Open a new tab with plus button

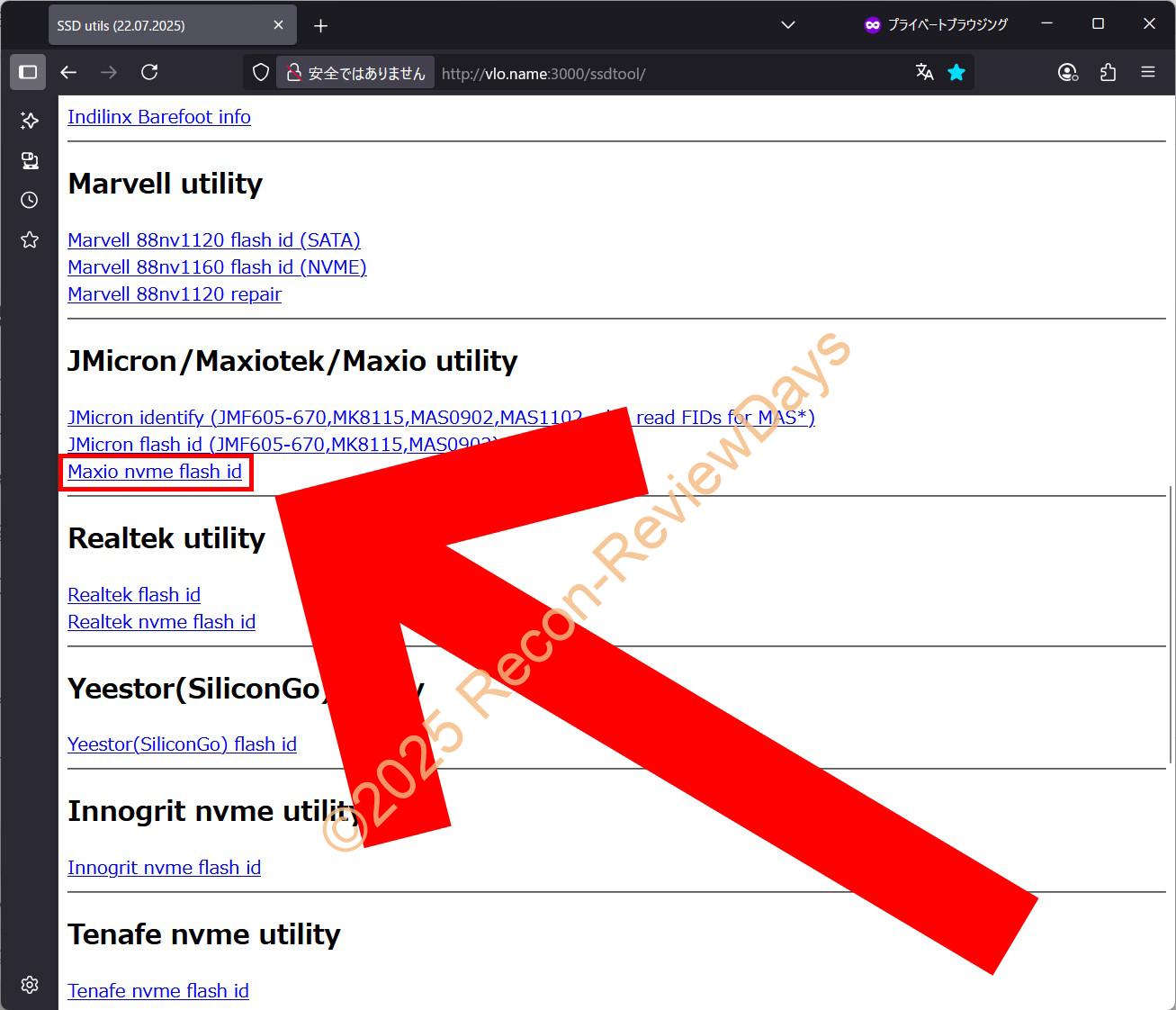320,26
